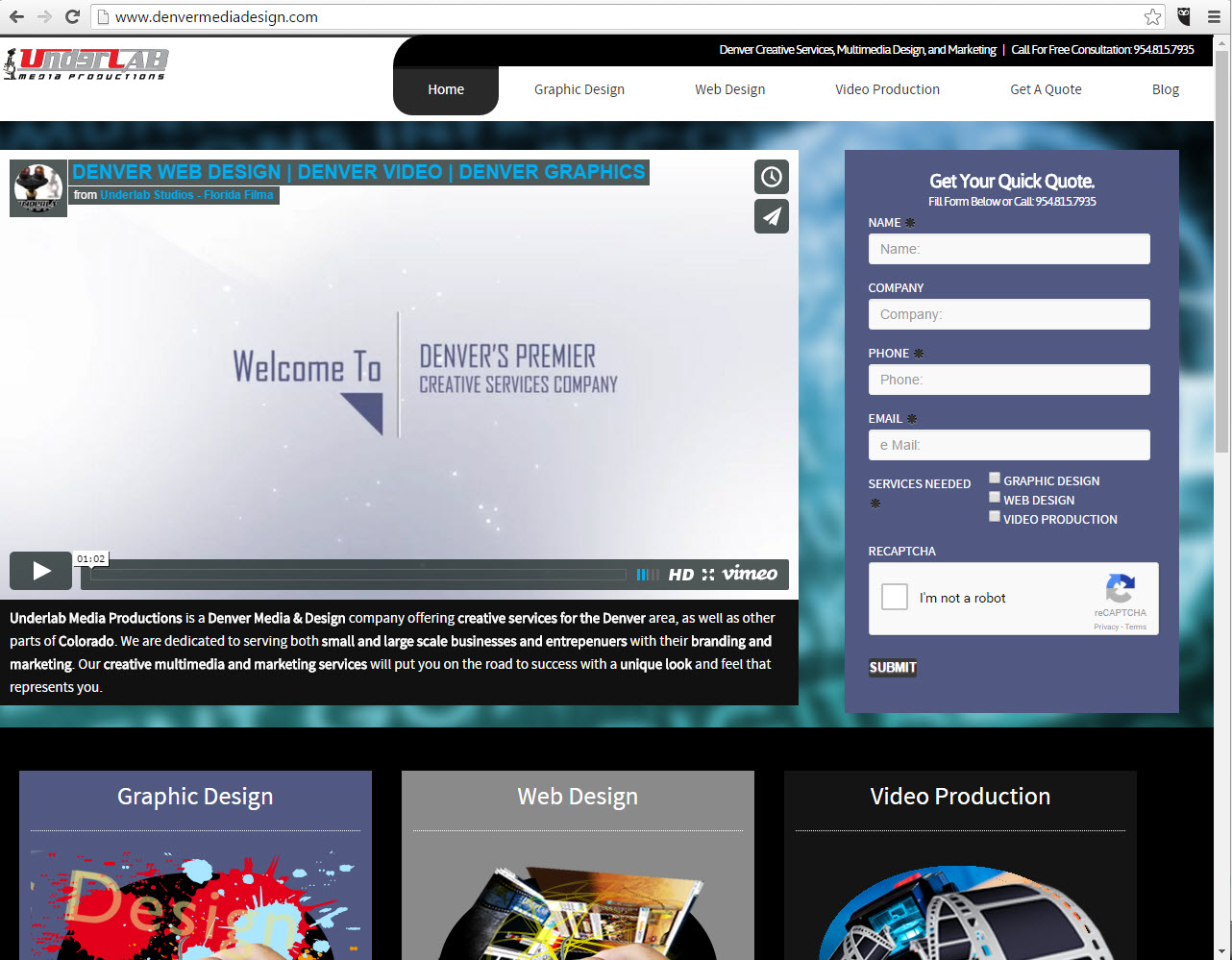
Task: Open the Chrome hamburger menu
Action: 1214,16
